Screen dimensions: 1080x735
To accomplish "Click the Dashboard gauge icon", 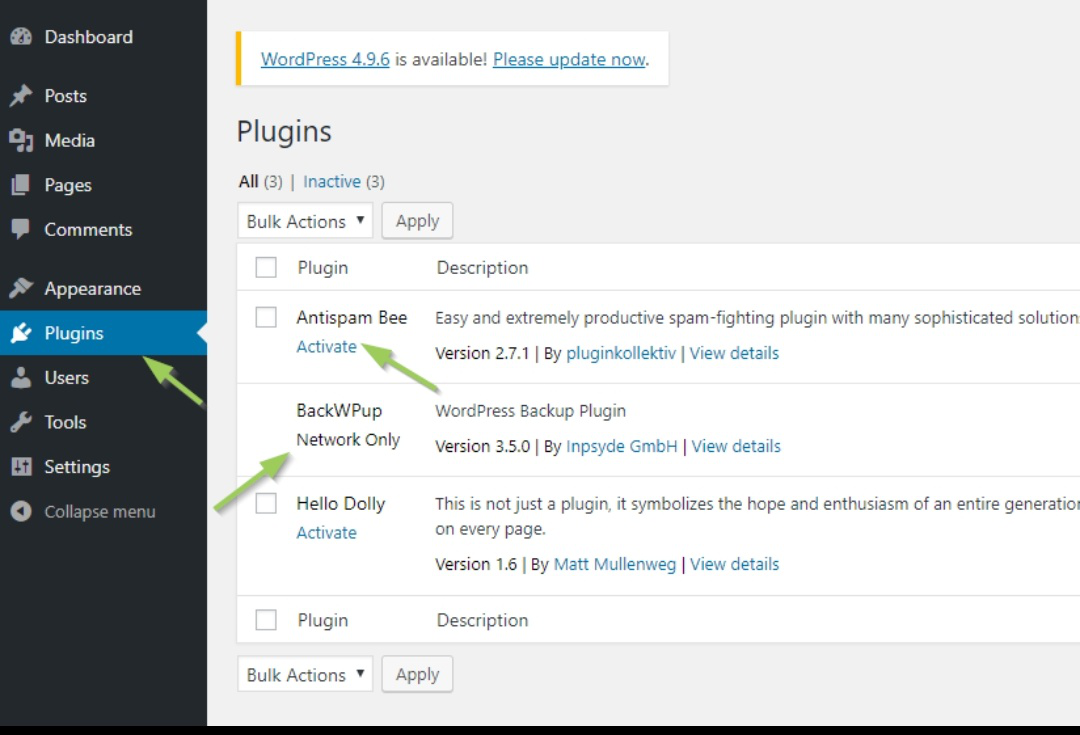I will coord(21,37).
